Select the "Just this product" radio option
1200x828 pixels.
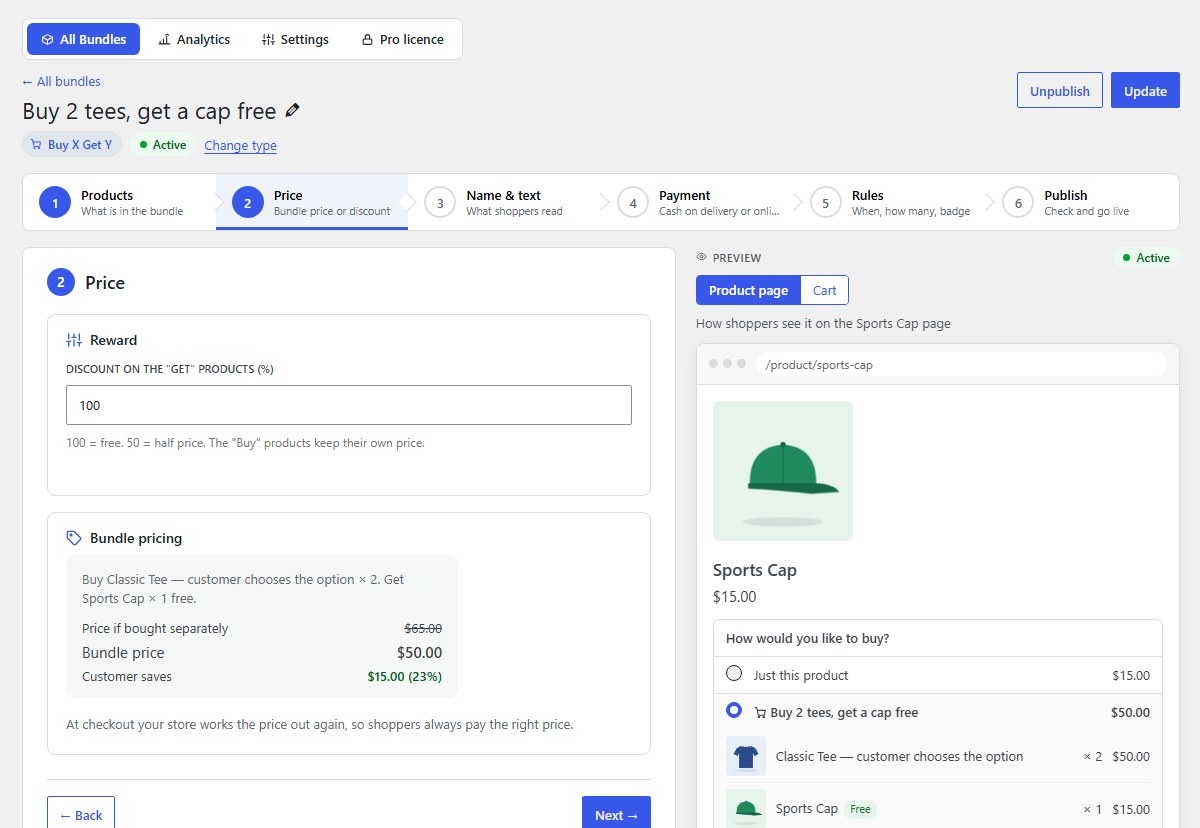pyautogui.click(x=734, y=674)
